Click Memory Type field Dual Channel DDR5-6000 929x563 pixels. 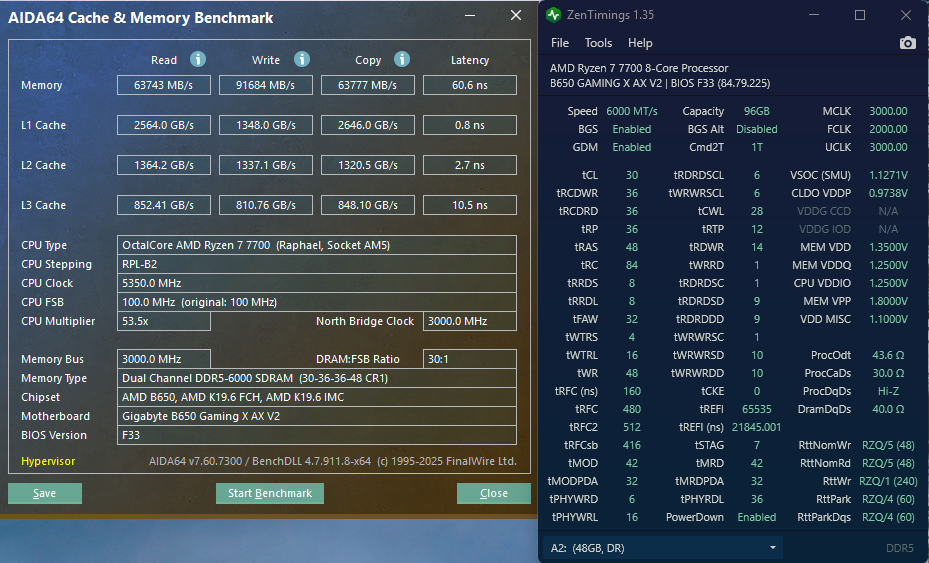317,378
